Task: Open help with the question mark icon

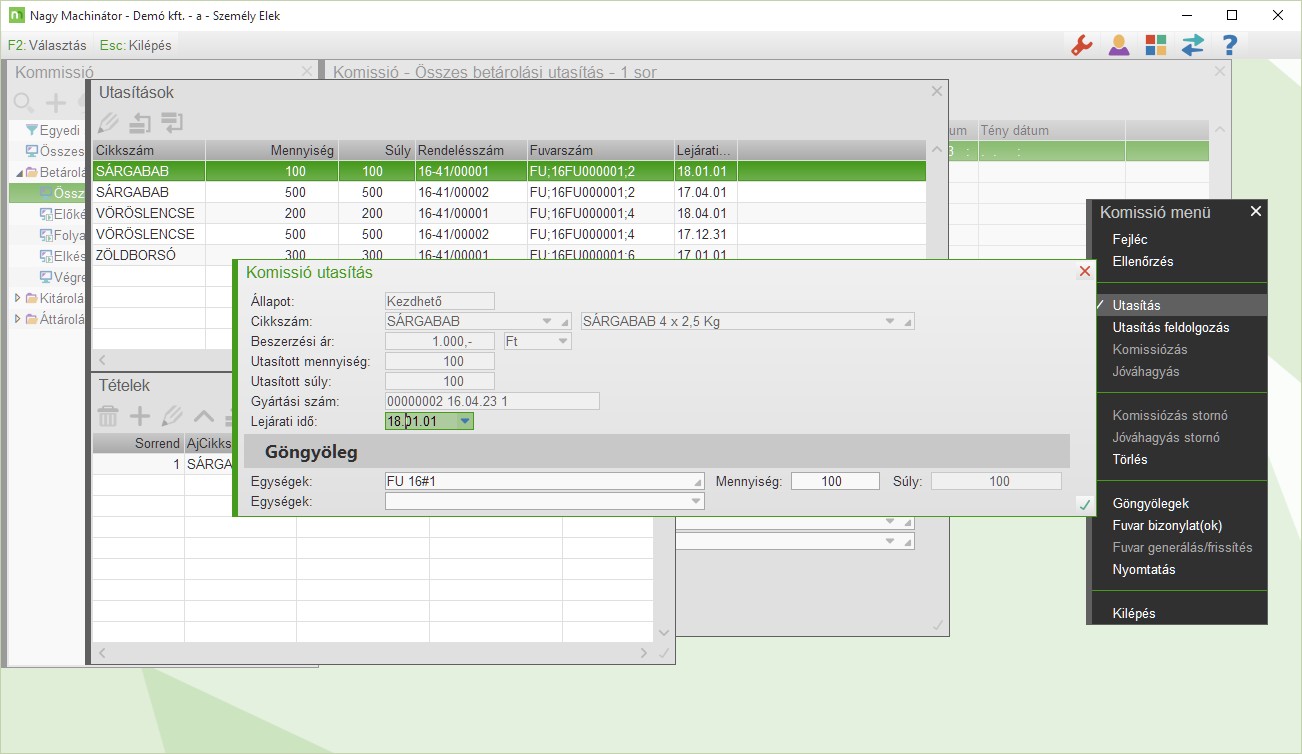Action: tap(1230, 45)
